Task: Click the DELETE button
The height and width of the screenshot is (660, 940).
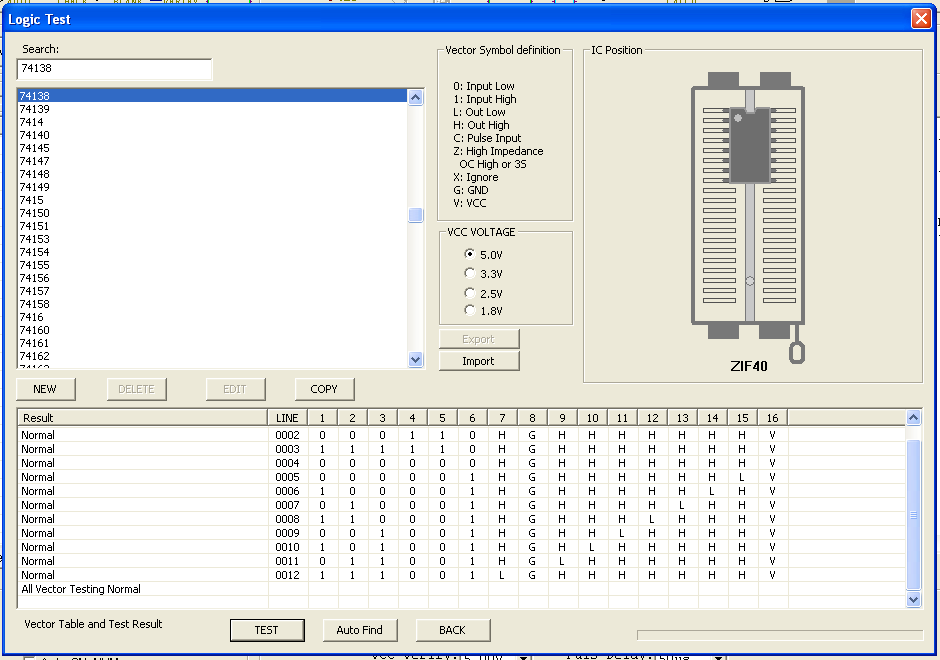Action: (x=137, y=389)
